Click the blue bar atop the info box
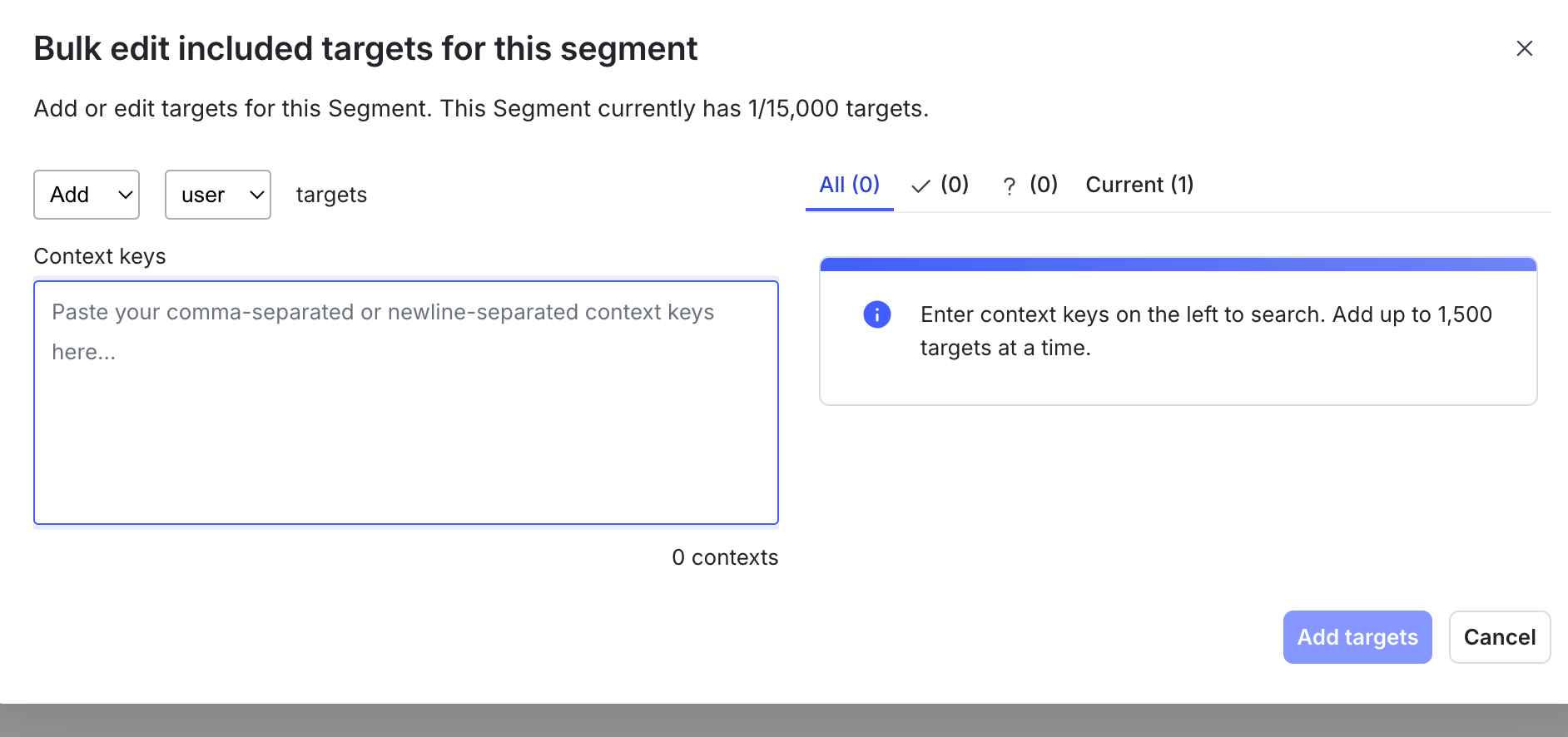Image resolution: width=1568 pixels, height=737 pixels. point(1178,265)
